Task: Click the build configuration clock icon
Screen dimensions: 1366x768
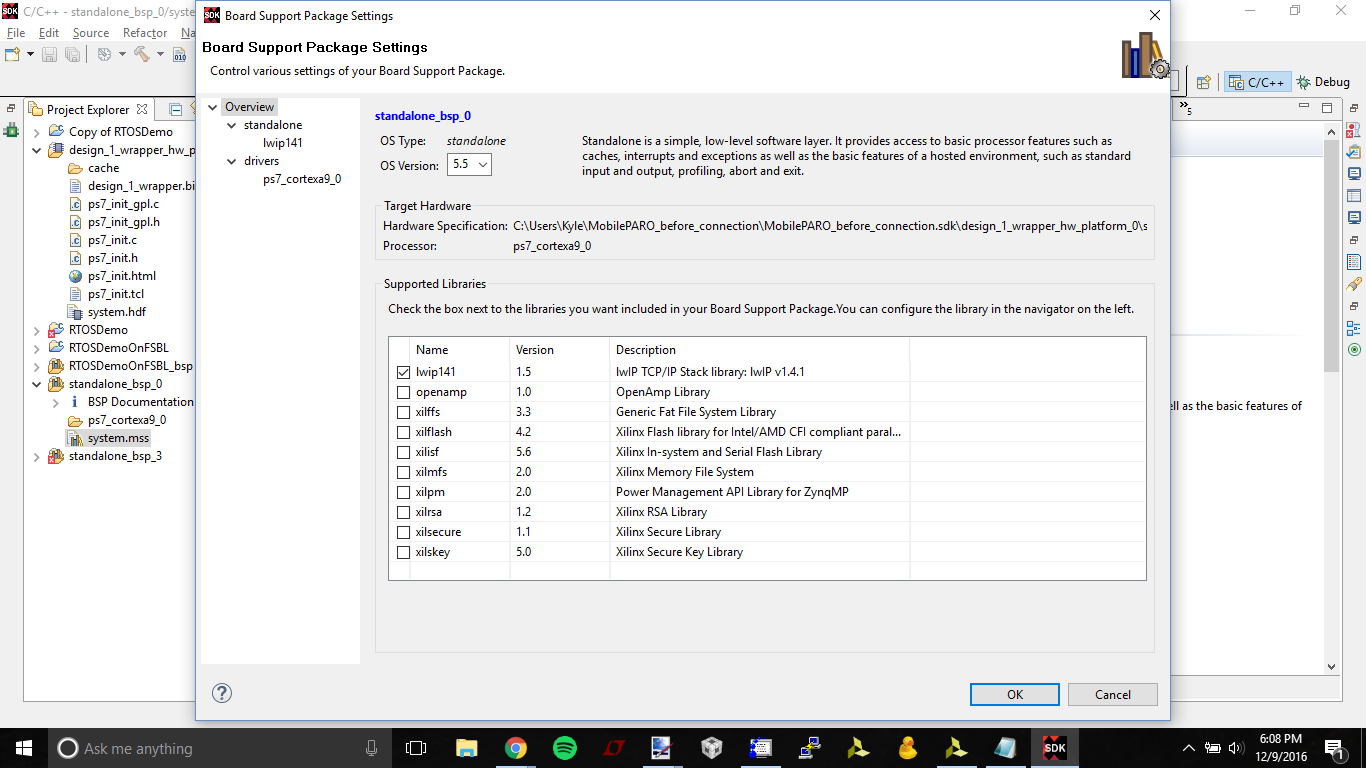Action: [x=104, y=54]
